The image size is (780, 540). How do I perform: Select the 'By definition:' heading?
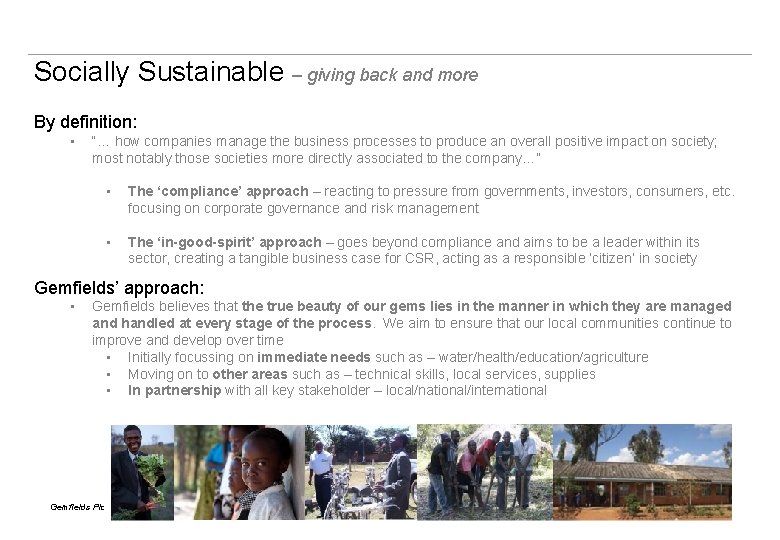click(x=85, y=122)
